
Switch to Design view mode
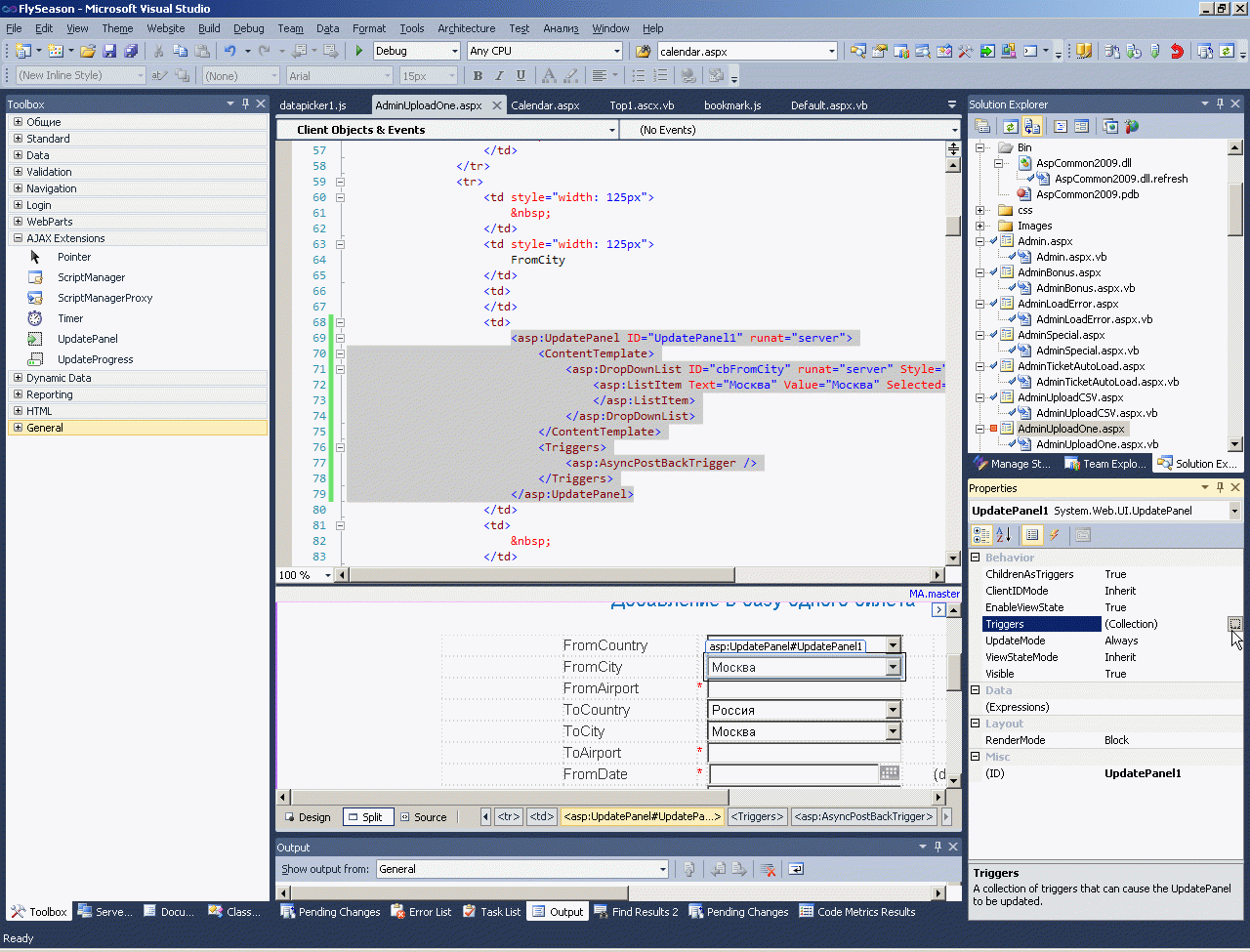coord(308,817)
